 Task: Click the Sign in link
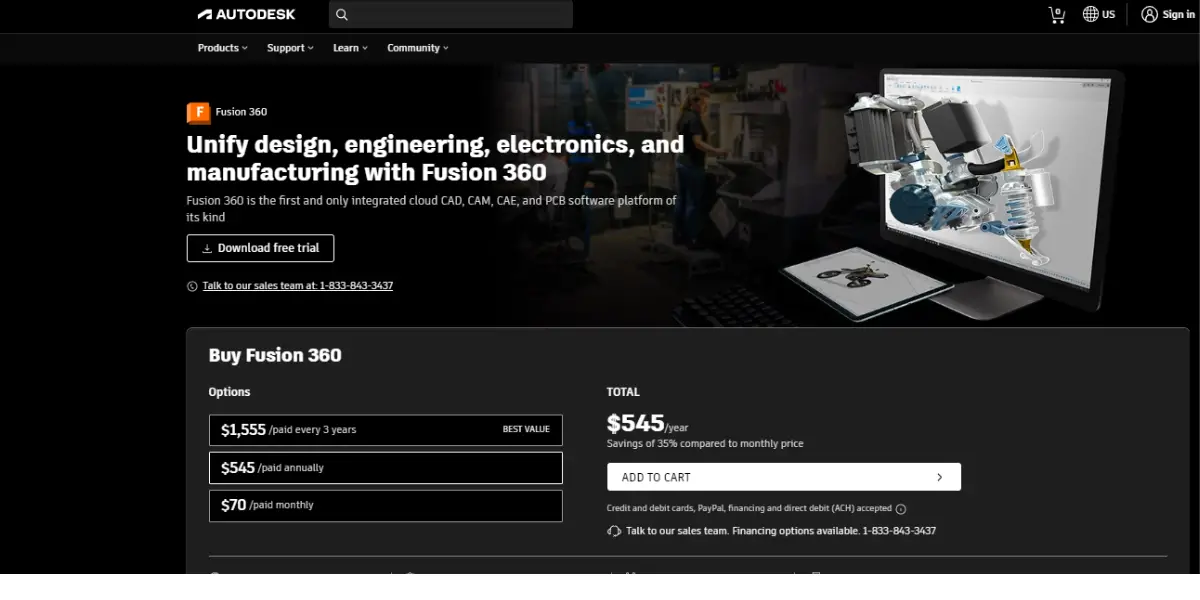pos(1179,14)
